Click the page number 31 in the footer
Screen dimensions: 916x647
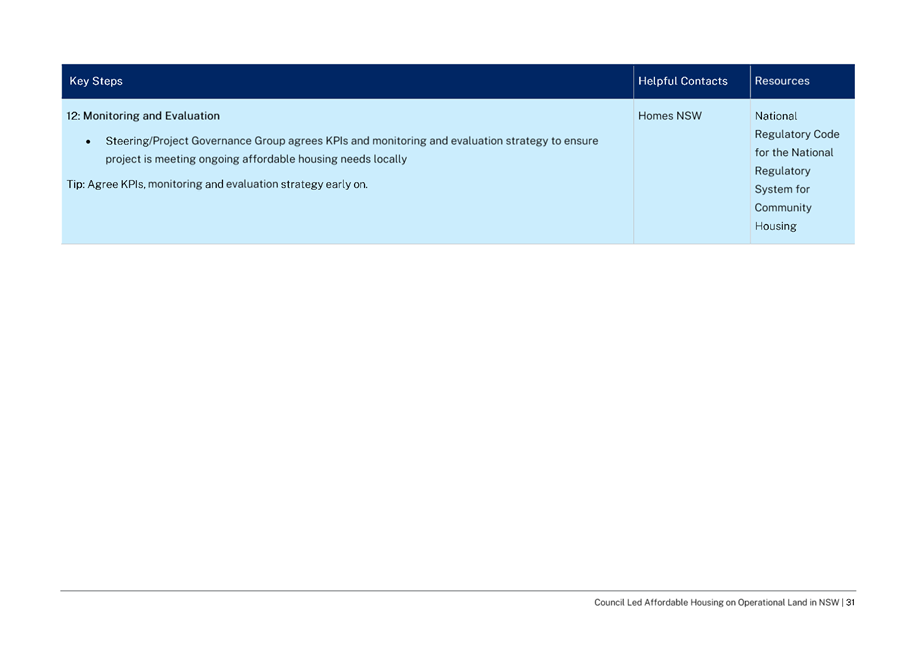point(850,603)
